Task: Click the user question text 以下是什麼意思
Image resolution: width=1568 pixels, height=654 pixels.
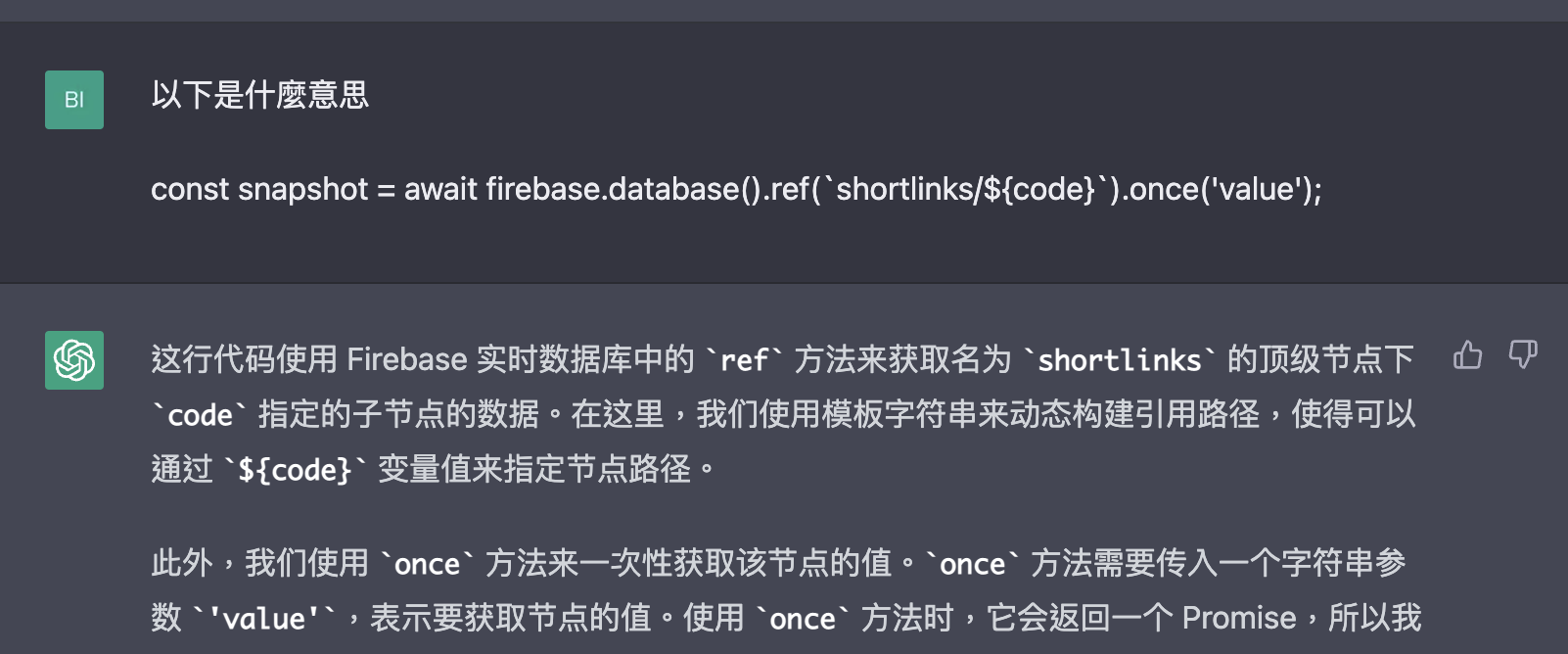Action: (x=259, y=95)
